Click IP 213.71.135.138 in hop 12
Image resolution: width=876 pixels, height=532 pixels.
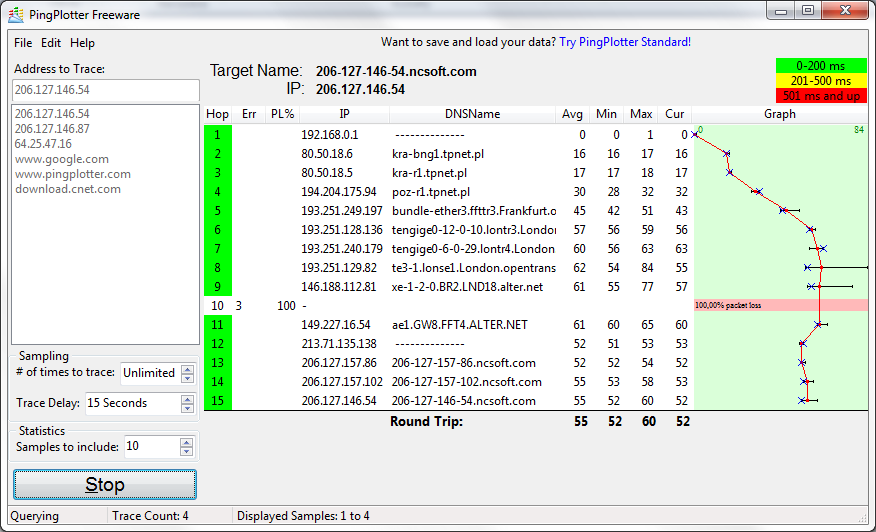[339, 344]
